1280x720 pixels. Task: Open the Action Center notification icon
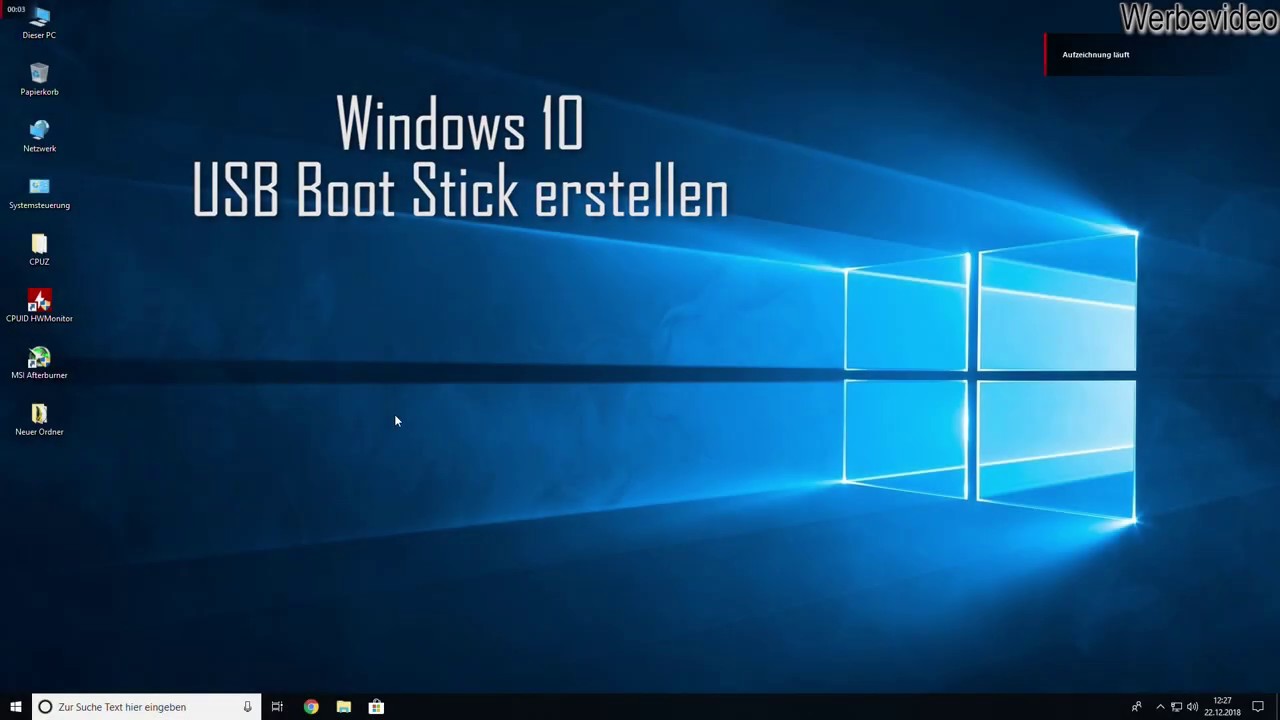tap(1258, 707)
